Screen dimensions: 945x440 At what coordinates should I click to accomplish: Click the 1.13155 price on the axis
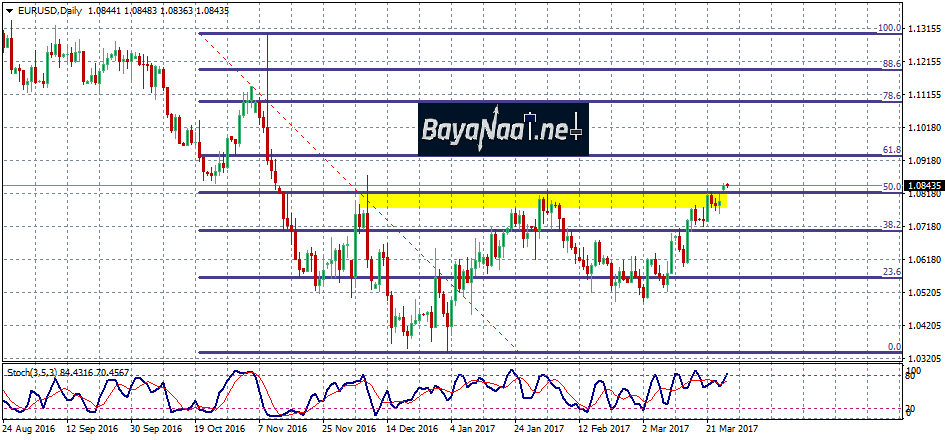922,30
